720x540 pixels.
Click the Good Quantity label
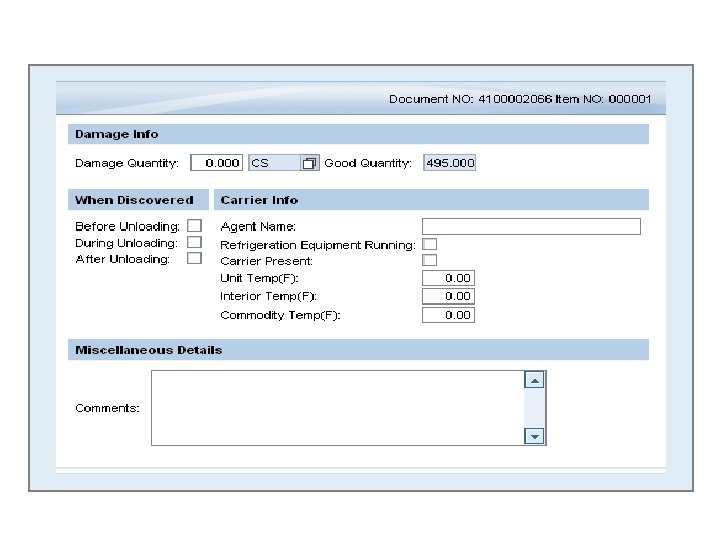tap(368, 163)
